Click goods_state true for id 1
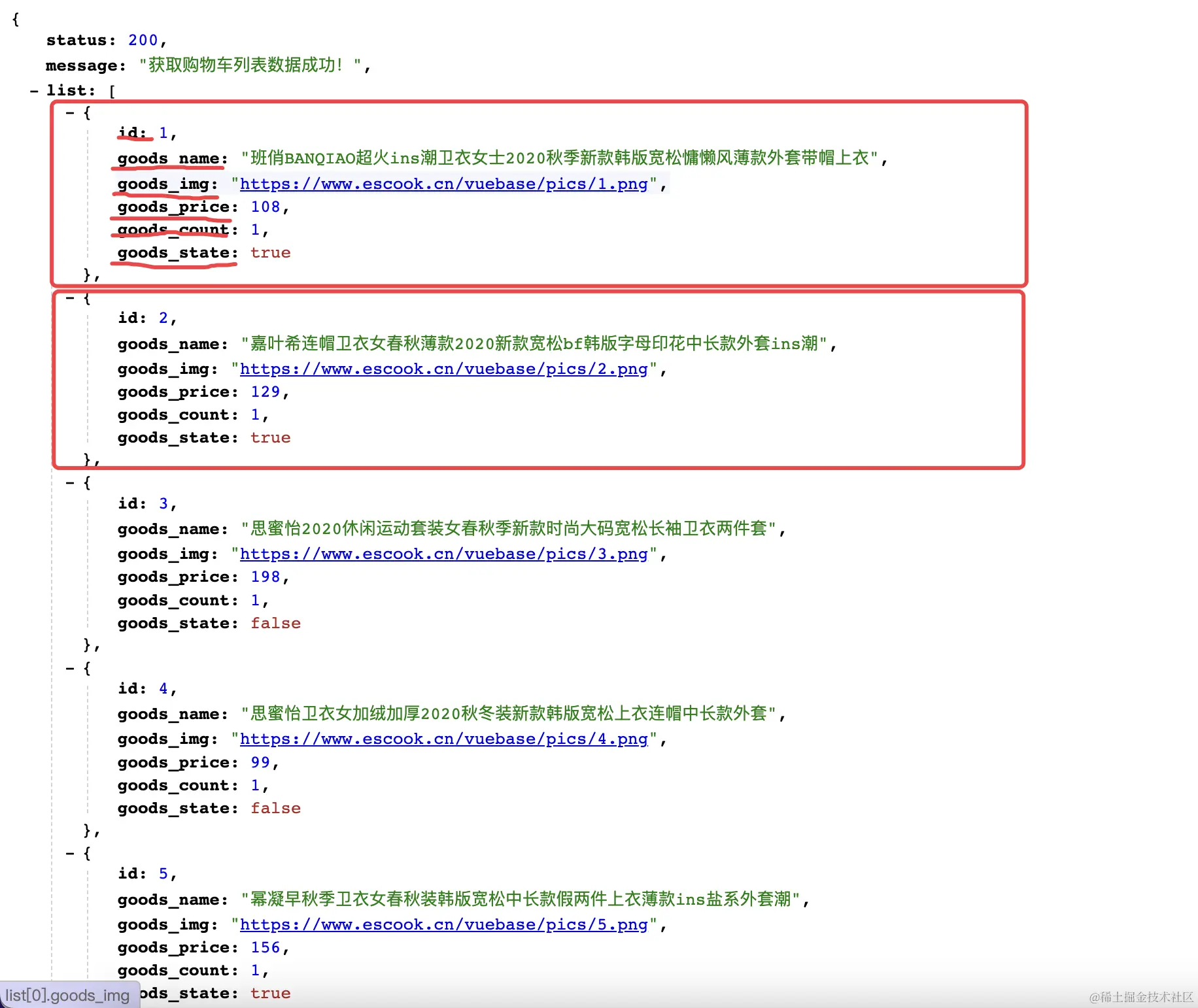Image resolution: width=1198 pixels, height=1008 pixels. pyautogui.click(x=270, y=253)
